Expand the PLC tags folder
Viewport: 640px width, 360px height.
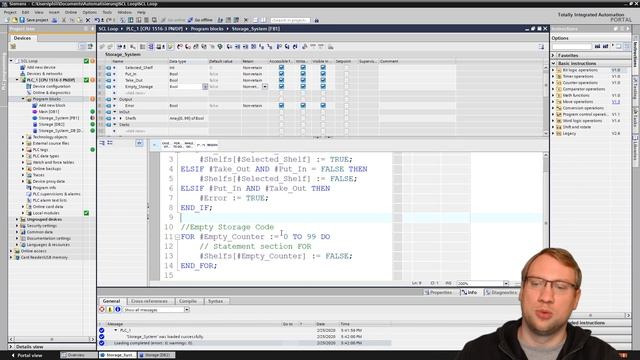point(23,150)
